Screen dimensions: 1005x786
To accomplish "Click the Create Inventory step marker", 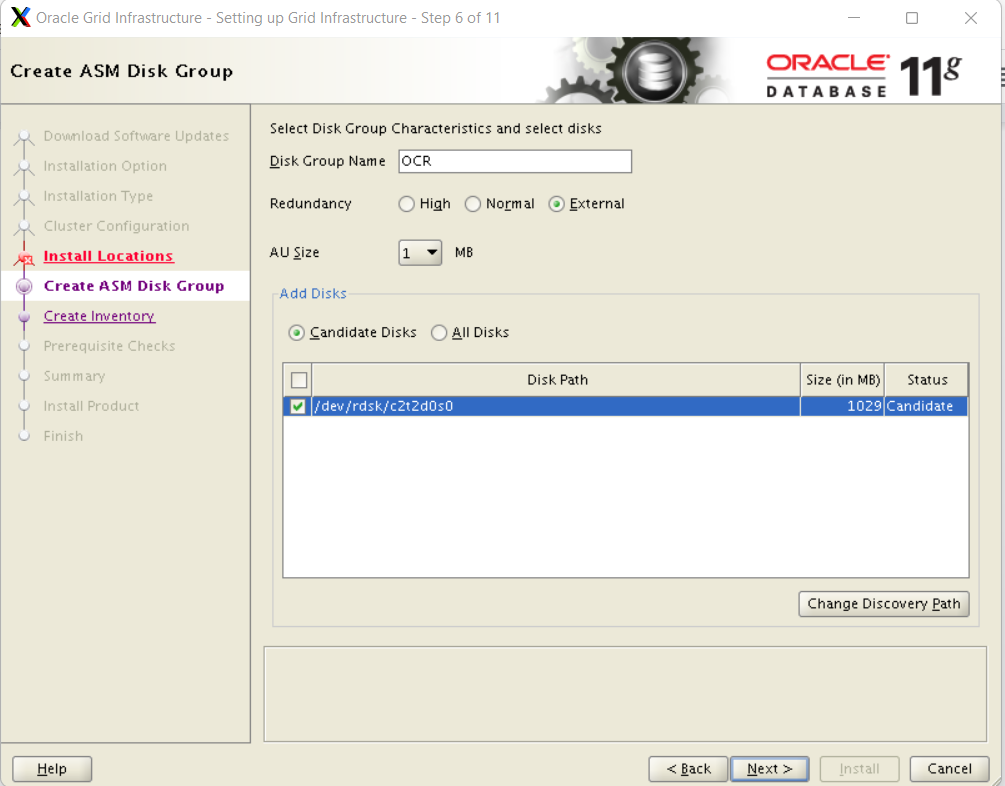I will coord(24,317).
